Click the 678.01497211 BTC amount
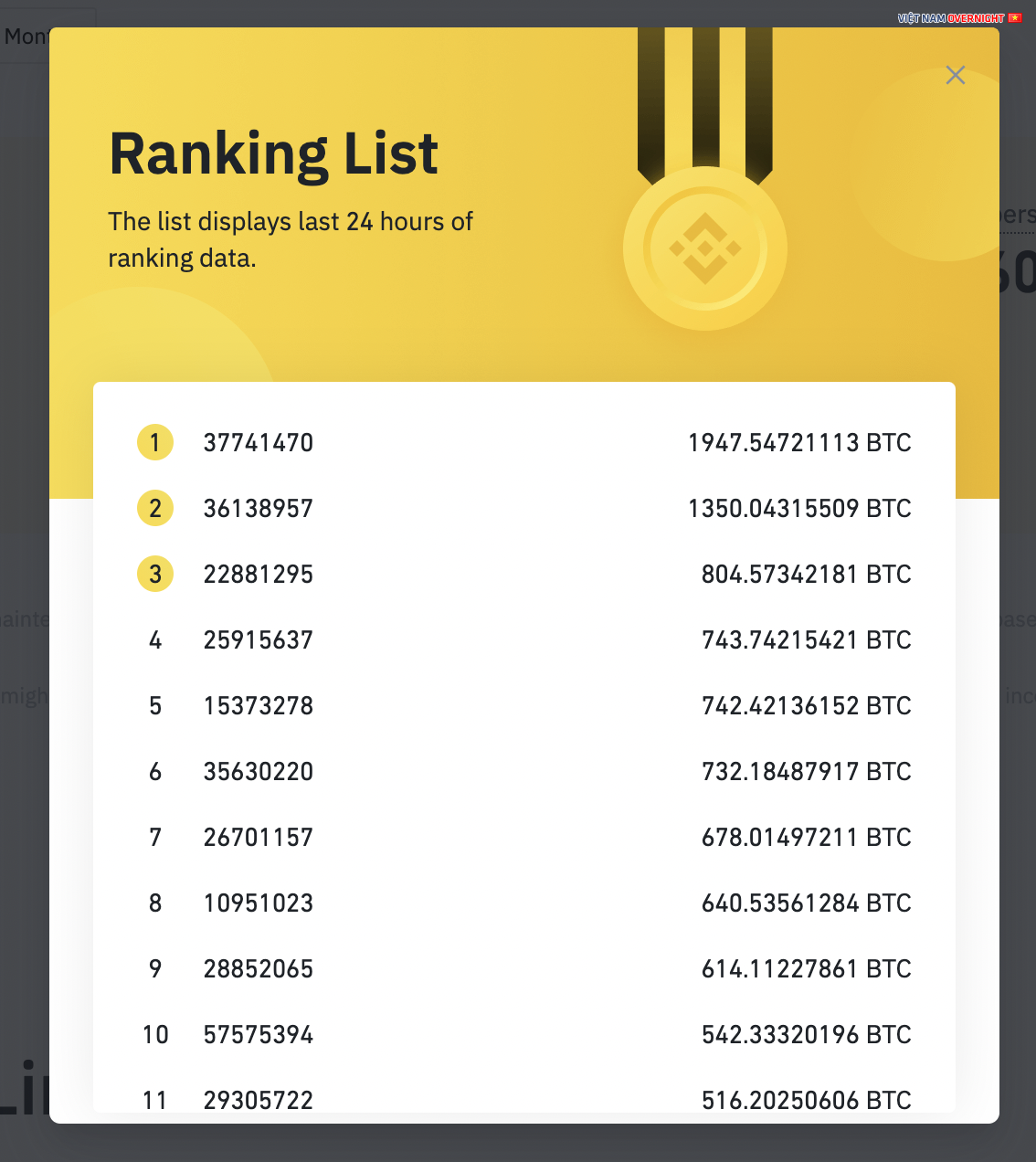 [806, 838]
